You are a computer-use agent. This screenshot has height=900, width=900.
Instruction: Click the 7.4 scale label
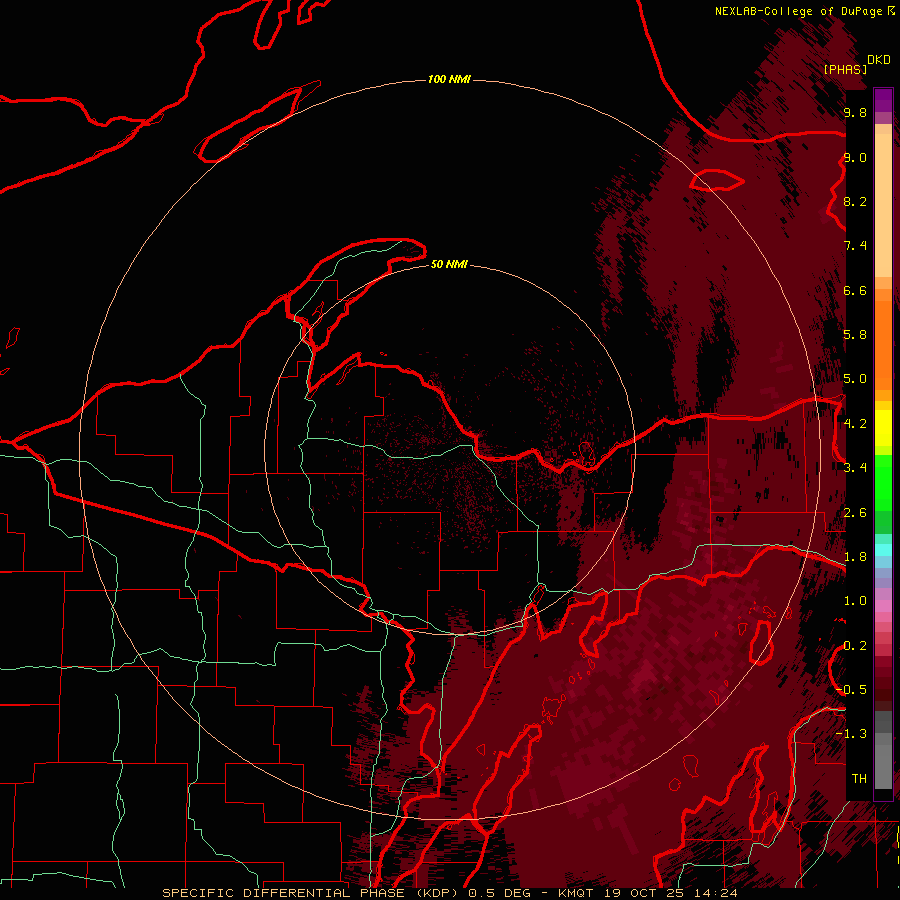point(855,246)
